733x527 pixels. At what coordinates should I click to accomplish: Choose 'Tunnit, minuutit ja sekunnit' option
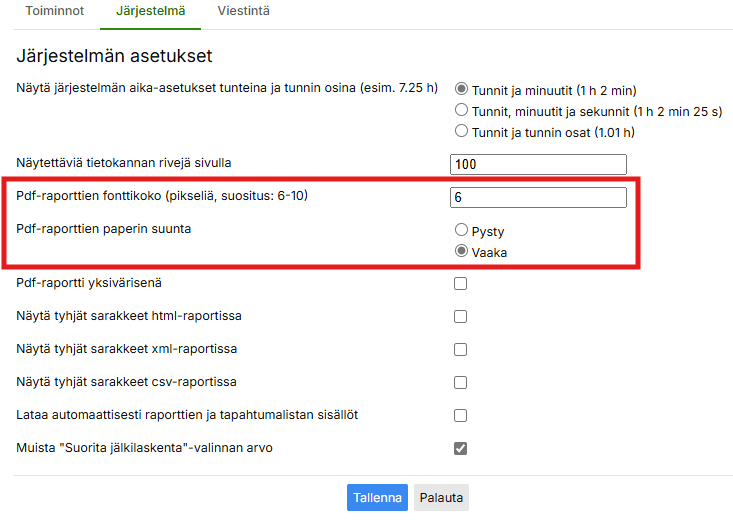pos(462,110)
